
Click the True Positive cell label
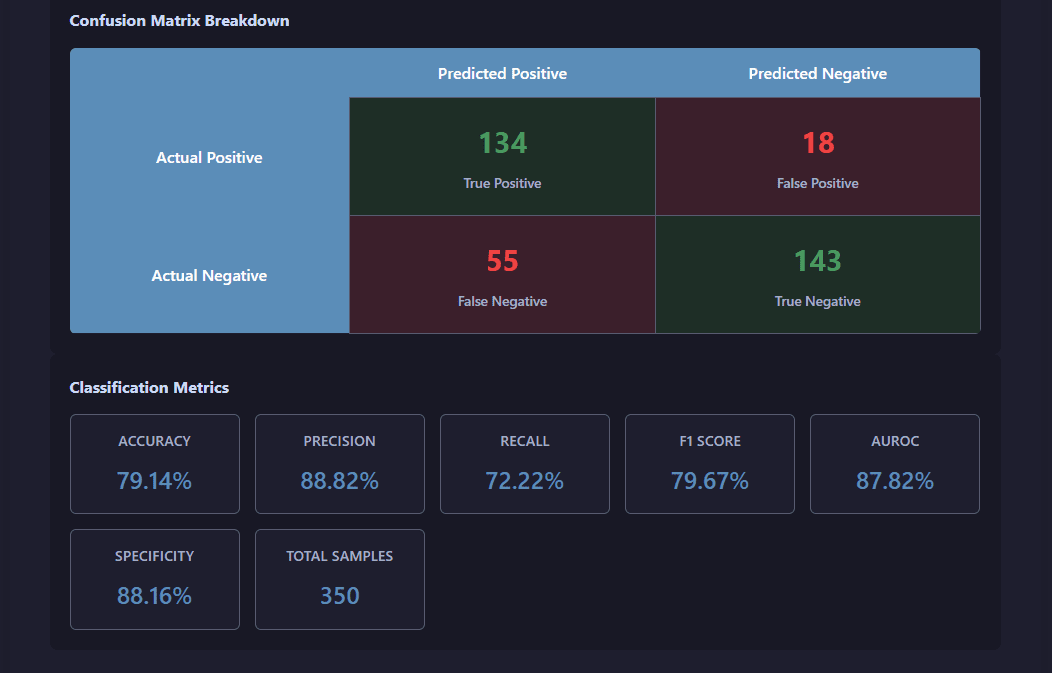tap(503, 183)
